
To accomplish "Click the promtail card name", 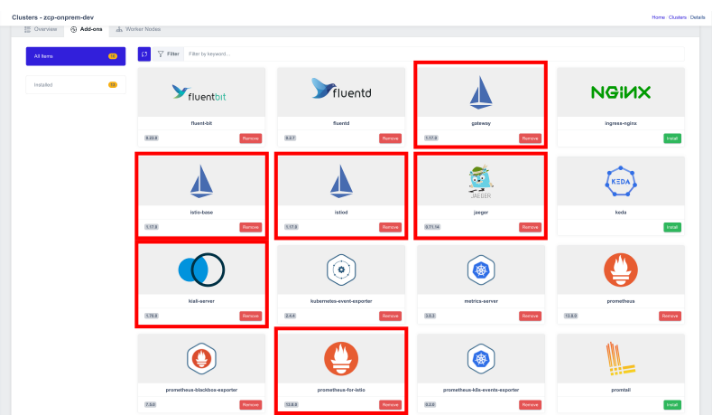I will 621,390.
